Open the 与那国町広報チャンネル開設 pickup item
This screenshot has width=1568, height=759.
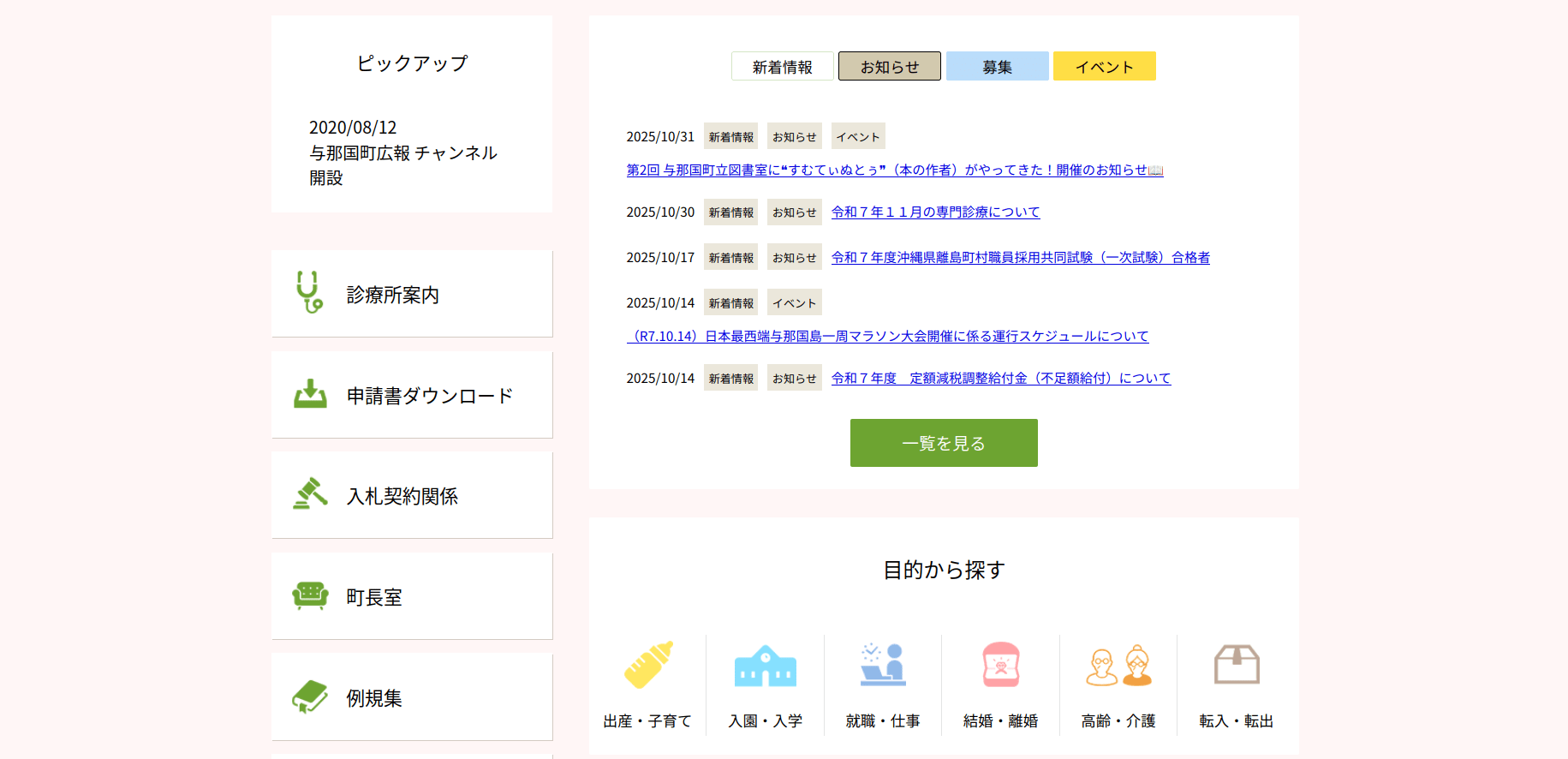coord(403,153)
